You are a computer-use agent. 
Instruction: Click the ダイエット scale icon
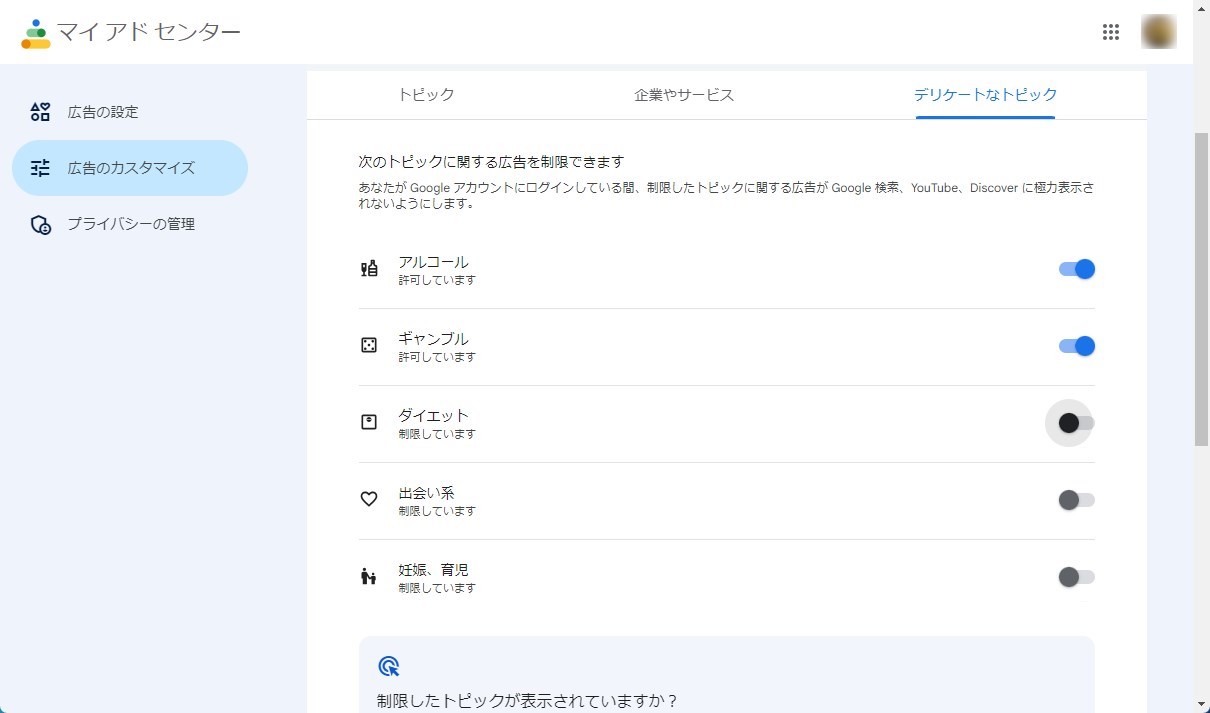tap(369, 422)
